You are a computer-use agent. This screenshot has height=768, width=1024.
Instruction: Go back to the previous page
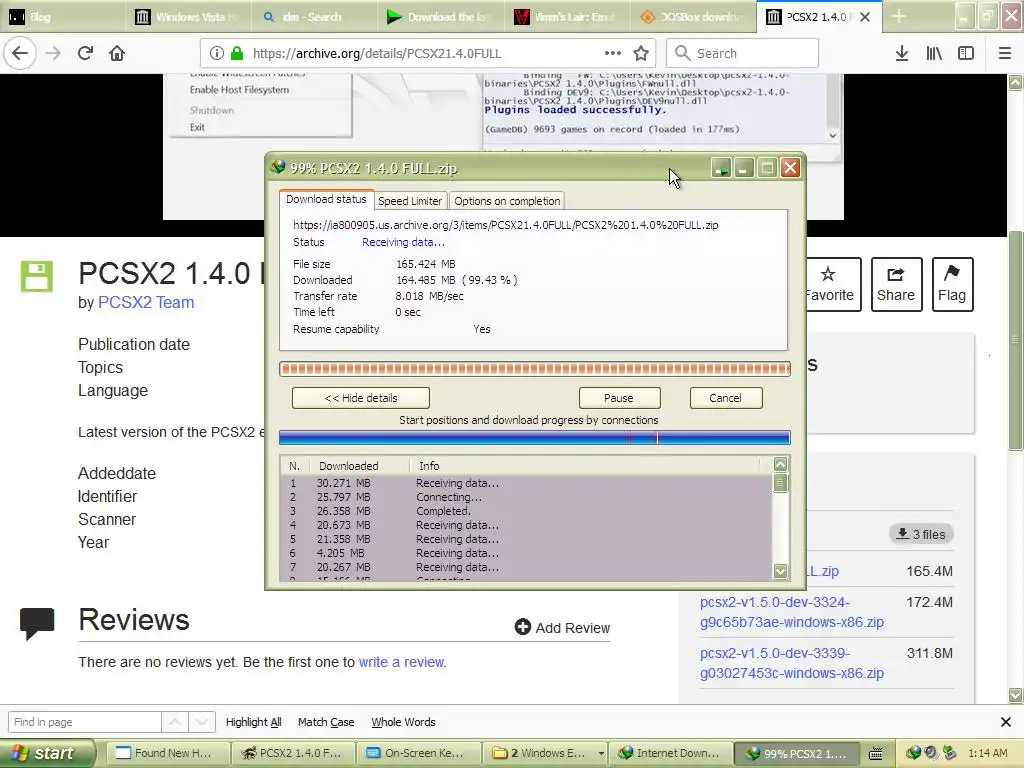tap(20, 53)
